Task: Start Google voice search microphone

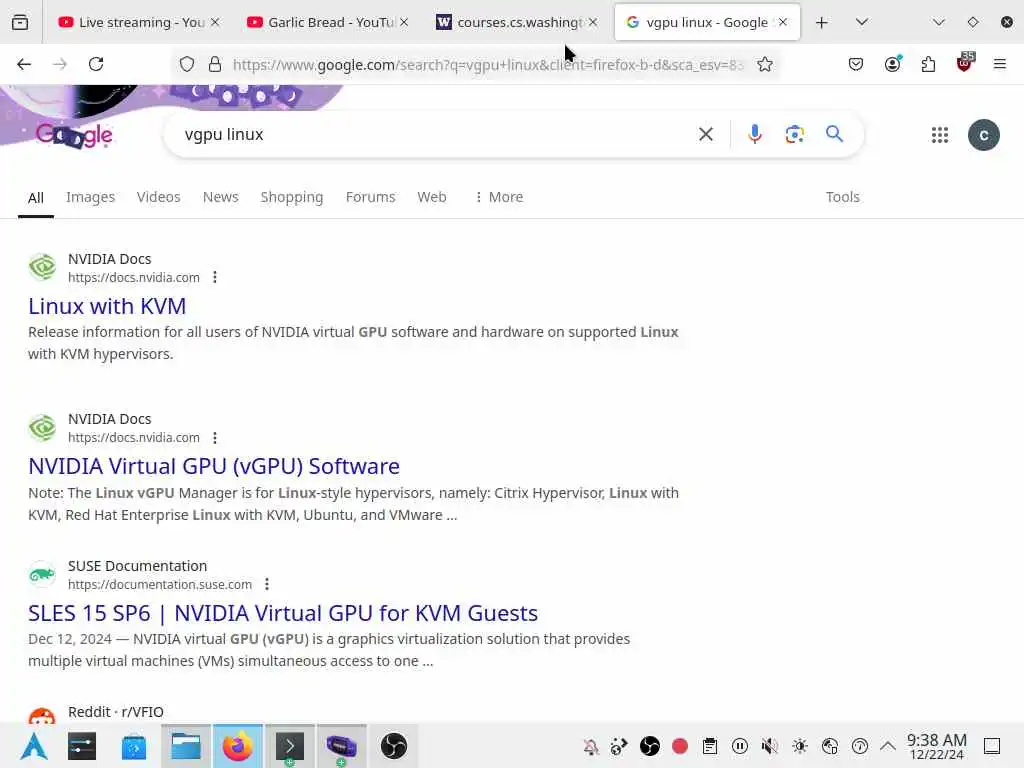Action: click(754, 134)
